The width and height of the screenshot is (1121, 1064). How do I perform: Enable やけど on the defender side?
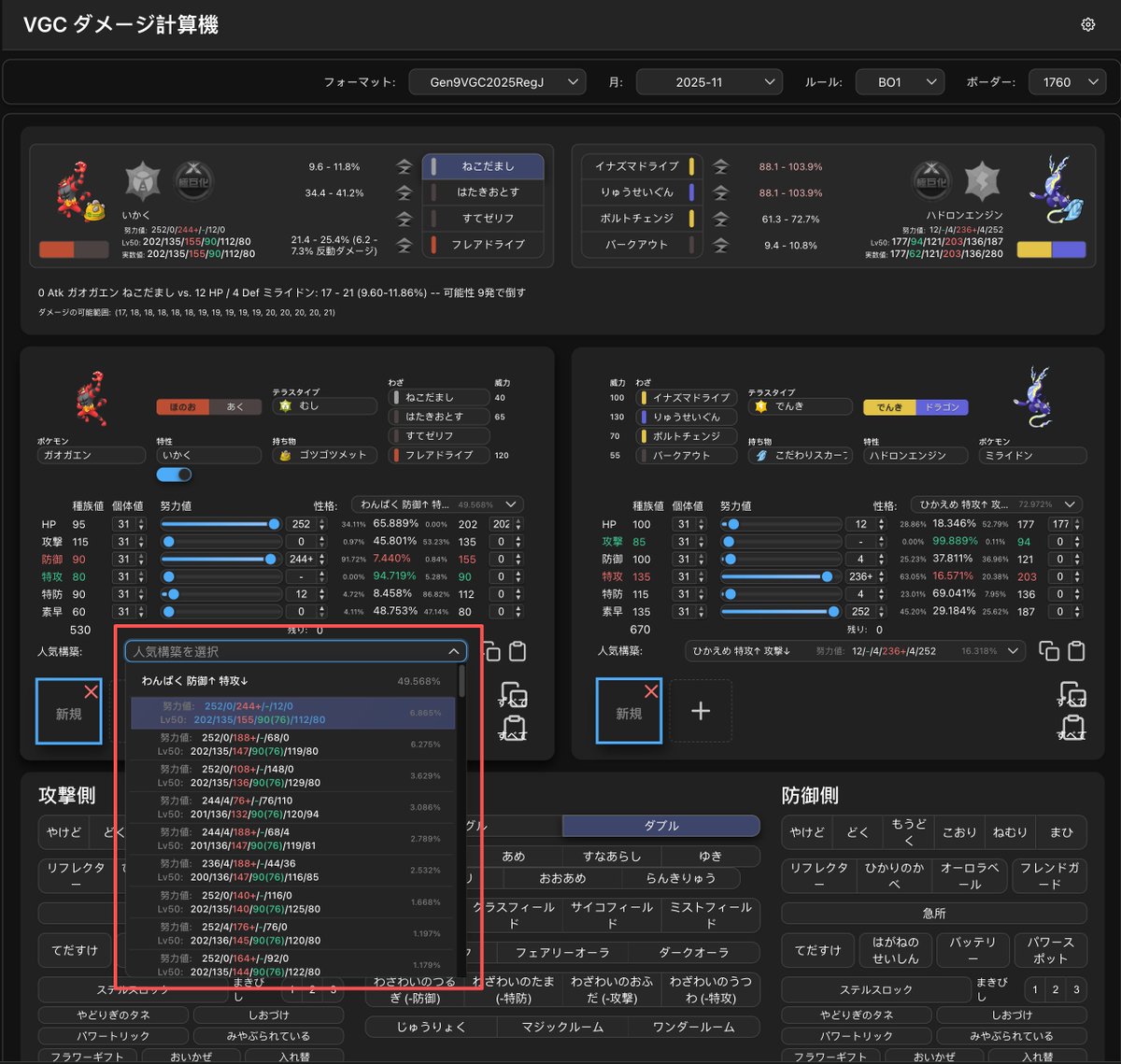(807, 832)
